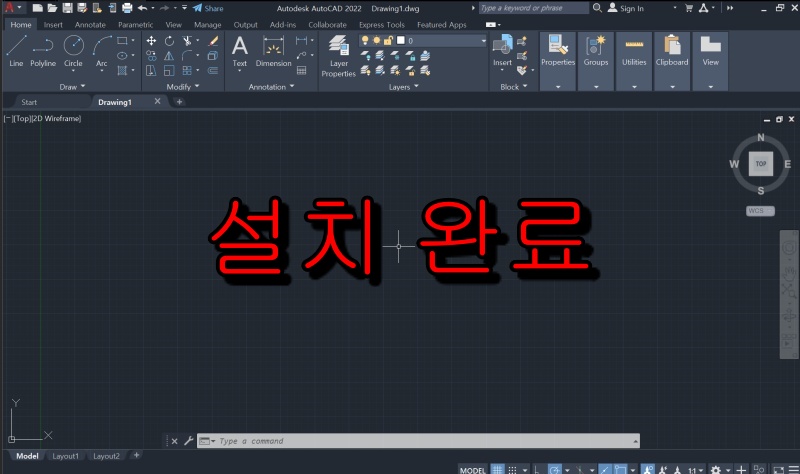Select the Dimension tool
The image size is (800, 474).
tap(273, 51)
